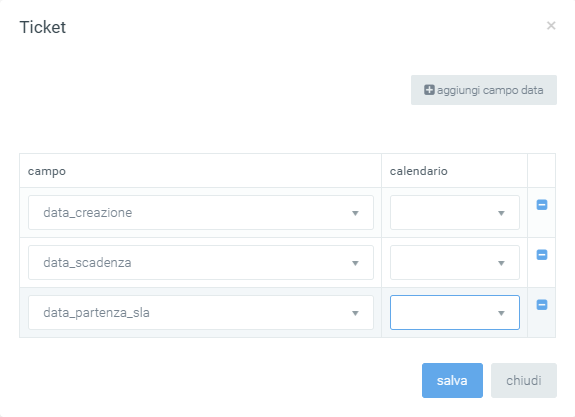
Task: Open calendario dropdown for data_creazione row
Action: coord(455,213)
